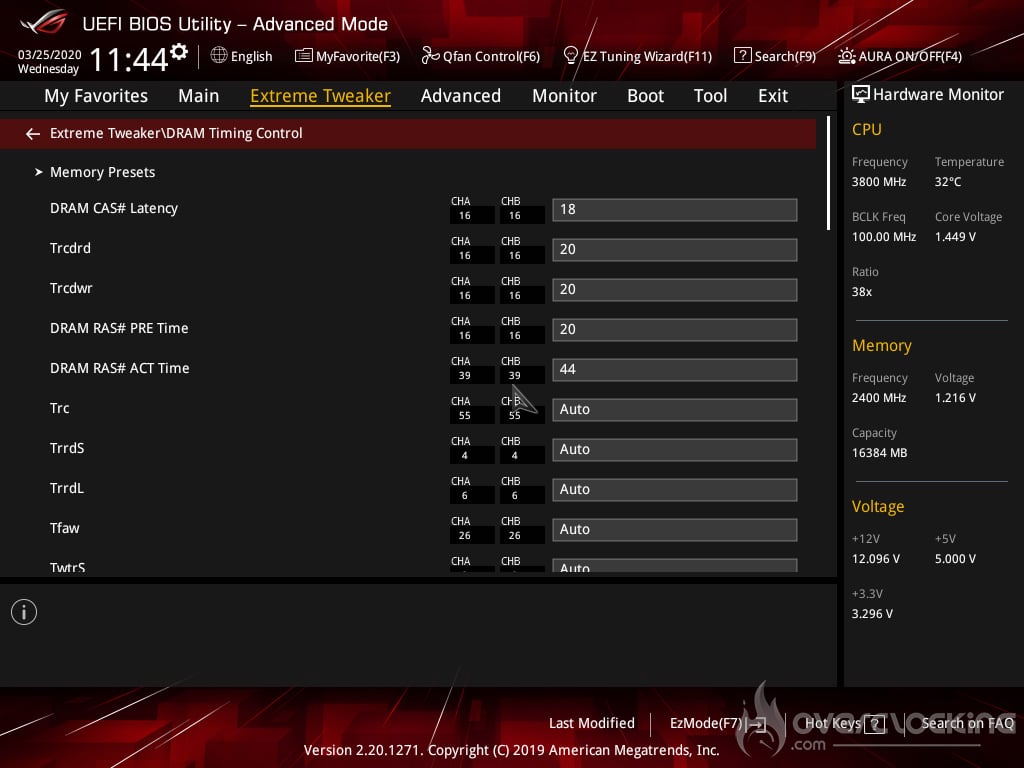Click Extreme Tweaker\DRAM Timing Control breadcrumb
The image size is (1024, 768).
pos(176,133)
